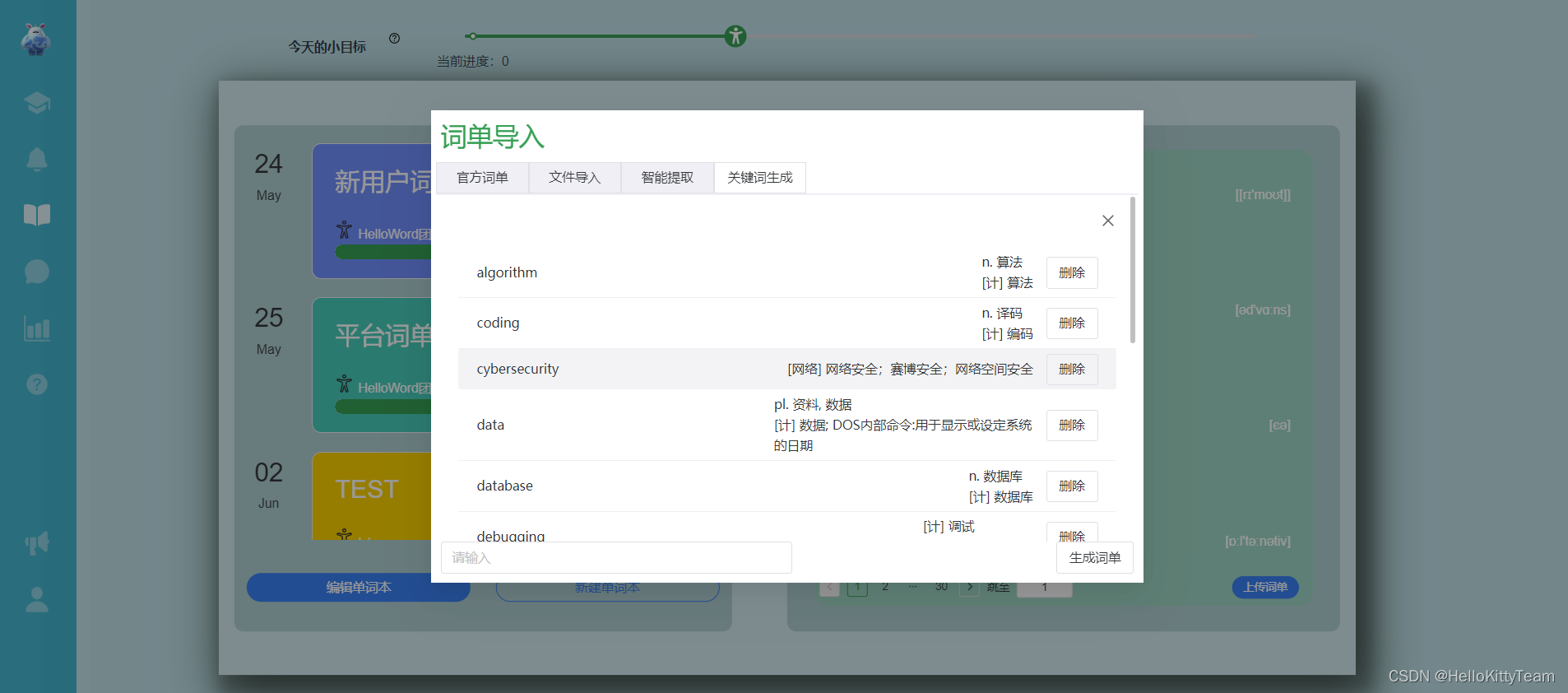Click the pagination jump-to page input
The image size is (1568, 693).
[x=1045, y=588]
